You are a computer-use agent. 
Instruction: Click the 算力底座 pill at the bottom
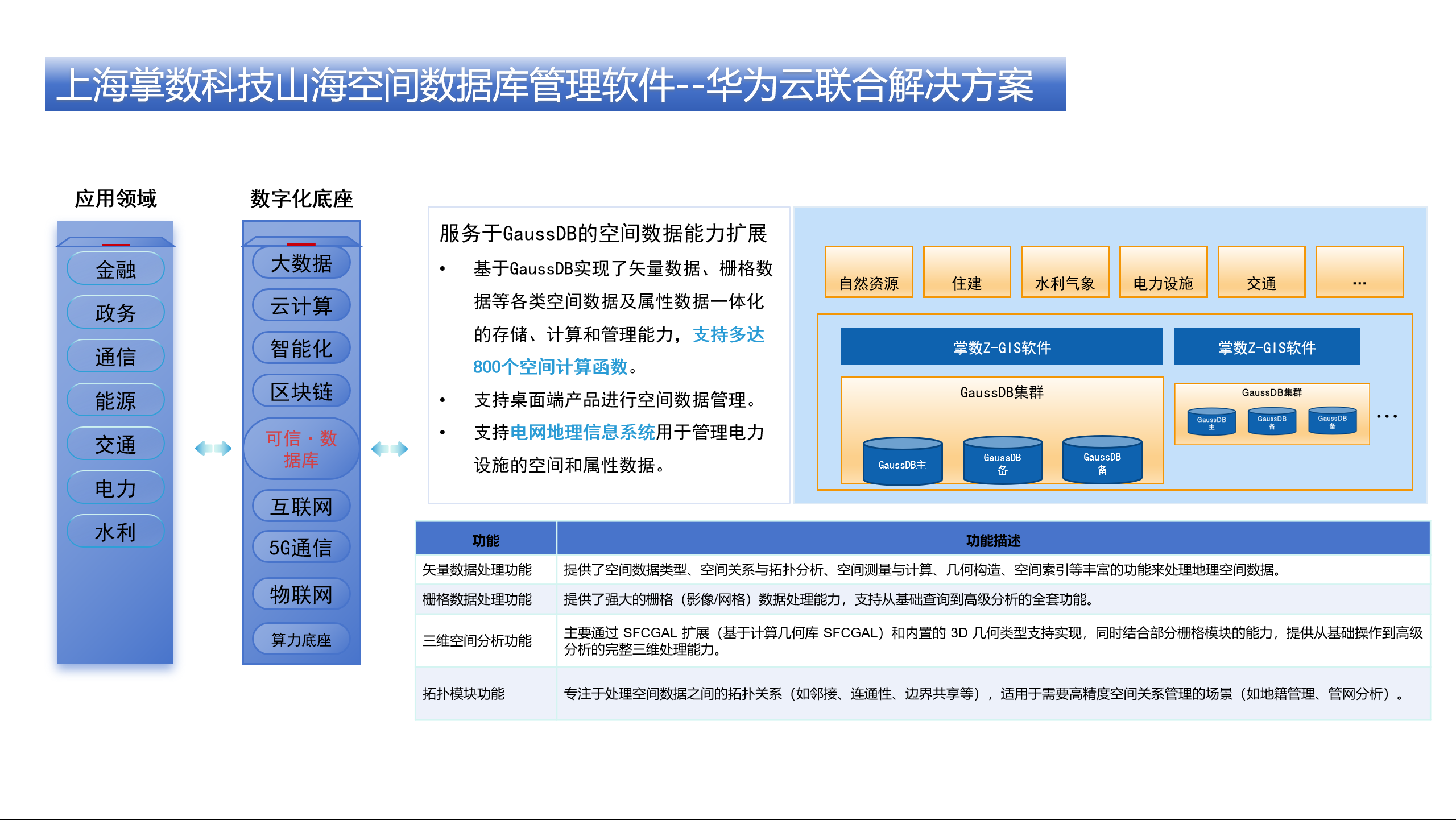(x=301, y=640)
